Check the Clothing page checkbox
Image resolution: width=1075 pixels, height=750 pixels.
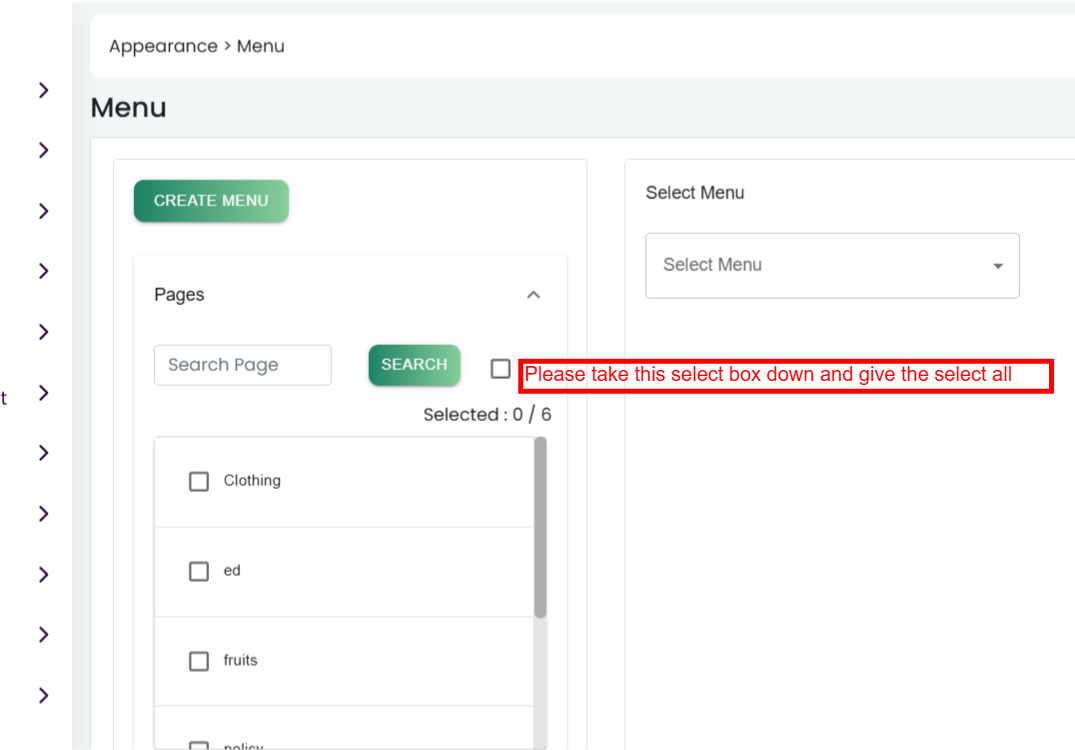199,481
